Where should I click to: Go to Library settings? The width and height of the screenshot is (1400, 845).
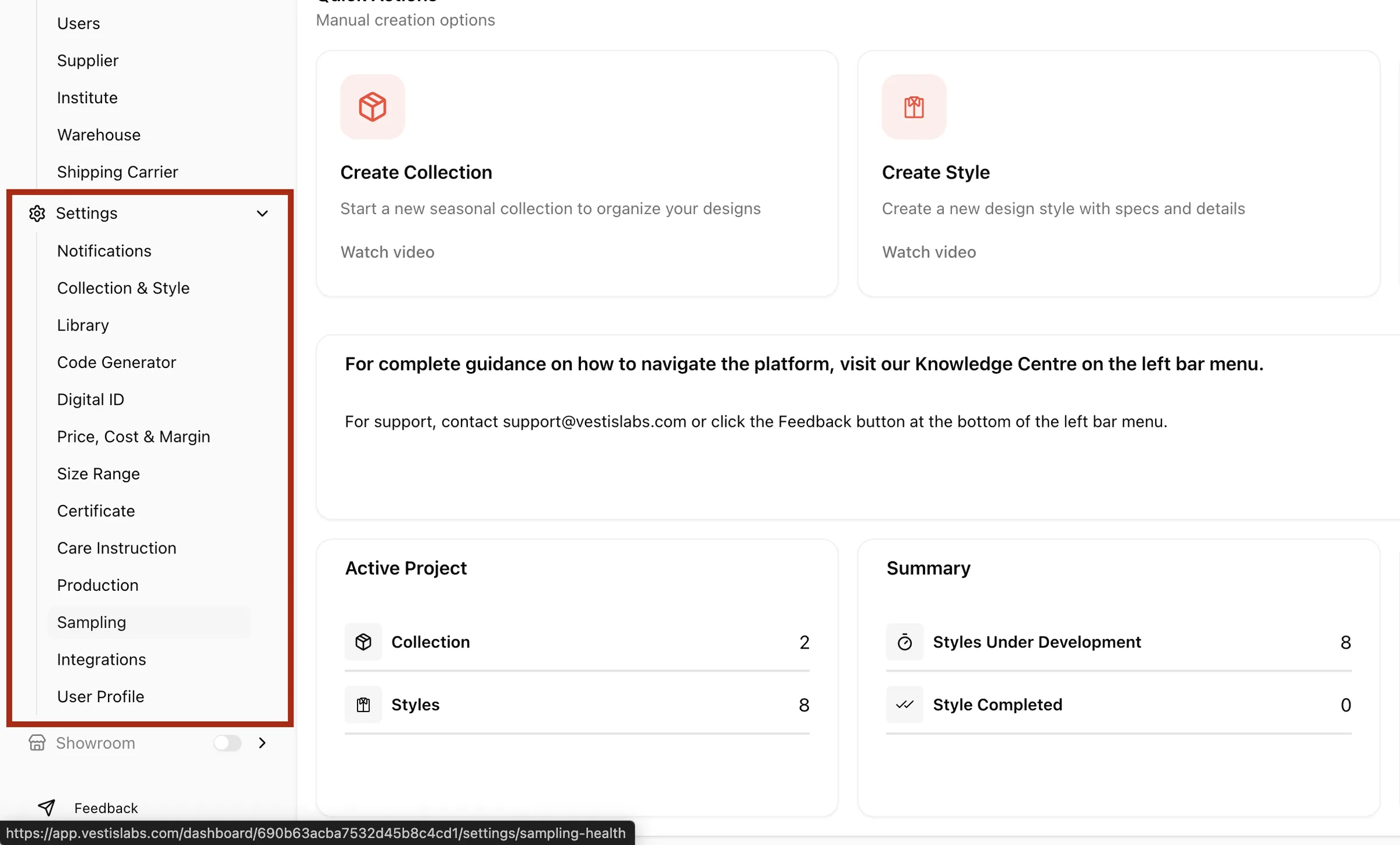(83, 325)
